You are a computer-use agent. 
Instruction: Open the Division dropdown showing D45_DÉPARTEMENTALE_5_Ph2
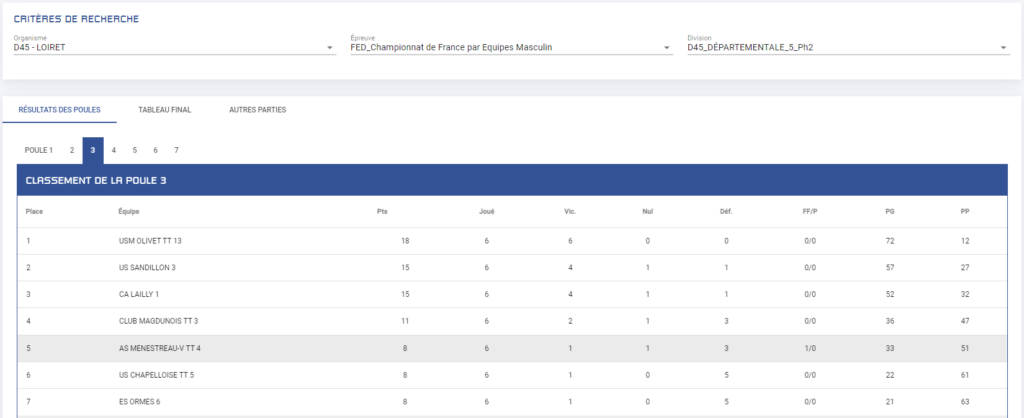[x=848, y=48]
